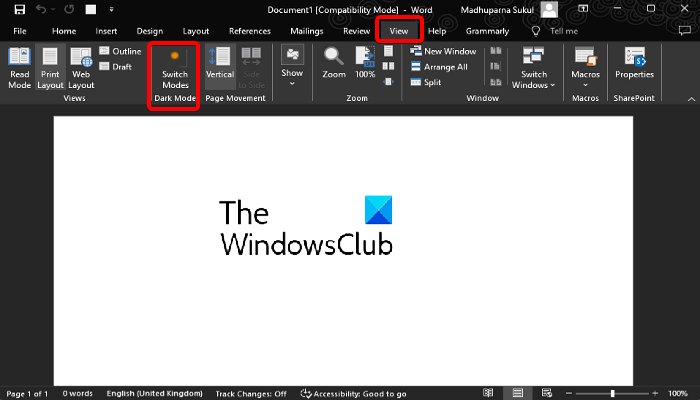Click the Macros icon
This screenshot has width=700, height=400.
[585, 58]
